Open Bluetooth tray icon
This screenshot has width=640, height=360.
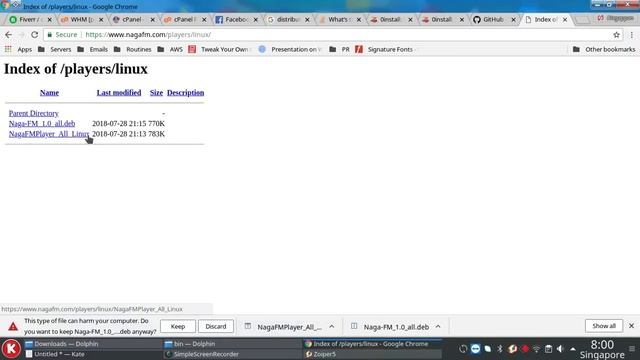pos(500,349)
